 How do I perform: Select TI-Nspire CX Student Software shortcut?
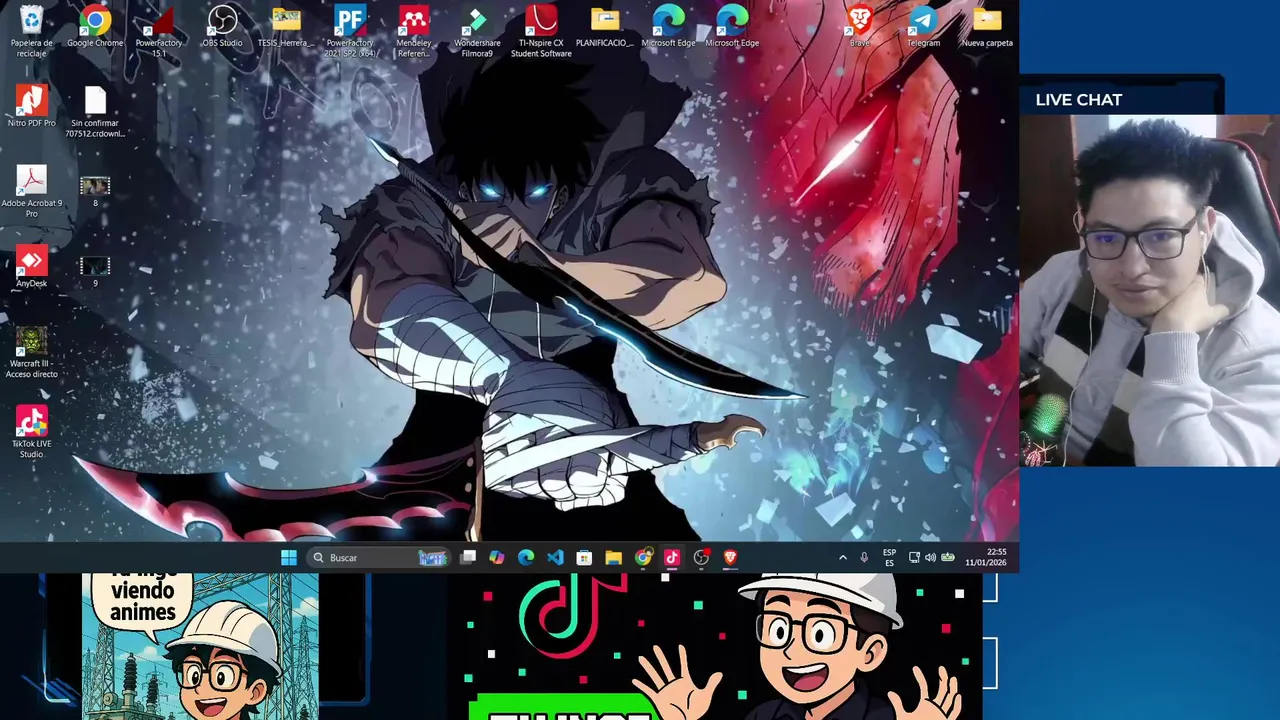tap(541, 31)
